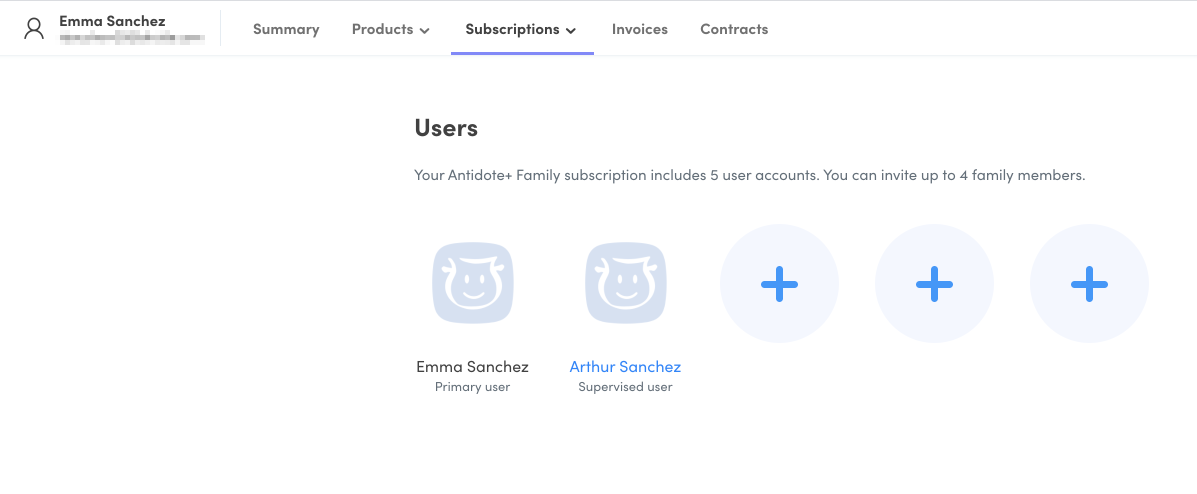Click Arthur Sanchez's supervised user avatar
This screenshot has width=1197, height=494.
point(626,284)
